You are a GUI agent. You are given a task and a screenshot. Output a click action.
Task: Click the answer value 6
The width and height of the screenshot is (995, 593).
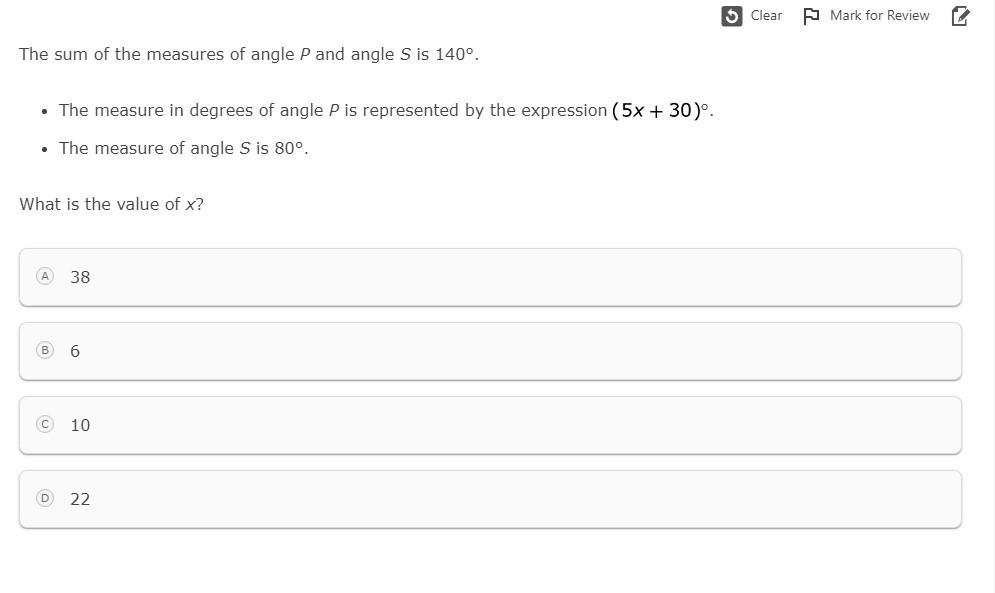point(75,351)
